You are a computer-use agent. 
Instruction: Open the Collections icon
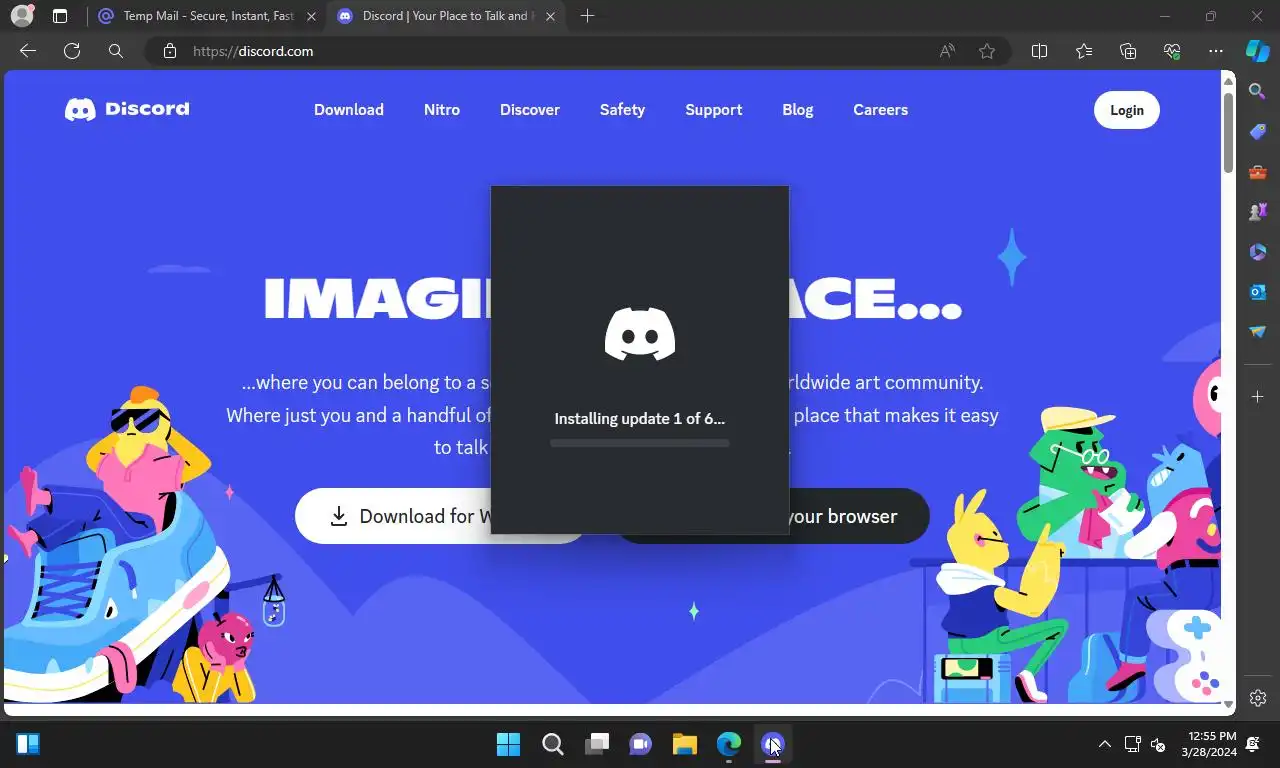tap(1128, 51)
